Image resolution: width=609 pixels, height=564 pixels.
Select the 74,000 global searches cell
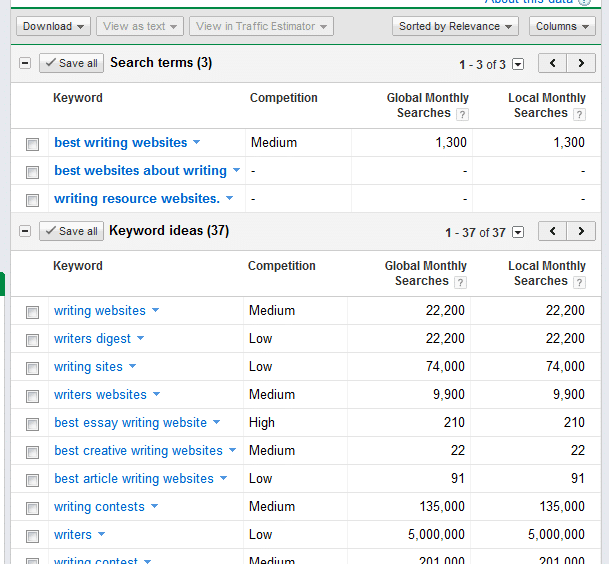pyautogui.click(x=445, y=366)
